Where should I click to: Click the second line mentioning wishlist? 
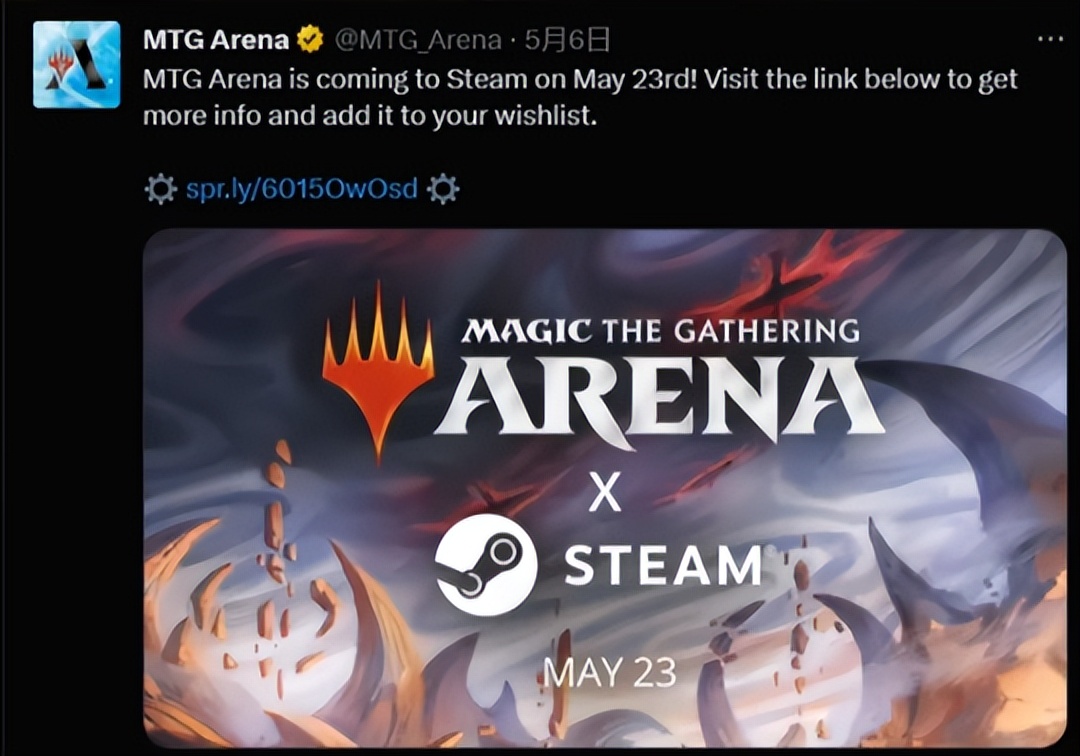(x=369, y=116)
